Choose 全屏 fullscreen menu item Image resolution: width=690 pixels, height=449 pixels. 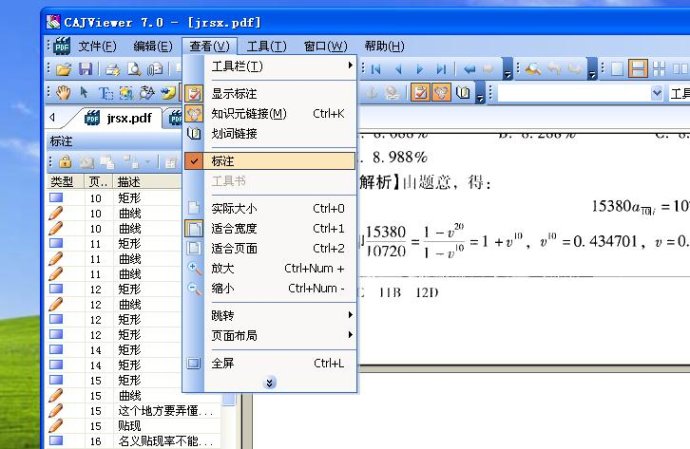tap(269, 363)
